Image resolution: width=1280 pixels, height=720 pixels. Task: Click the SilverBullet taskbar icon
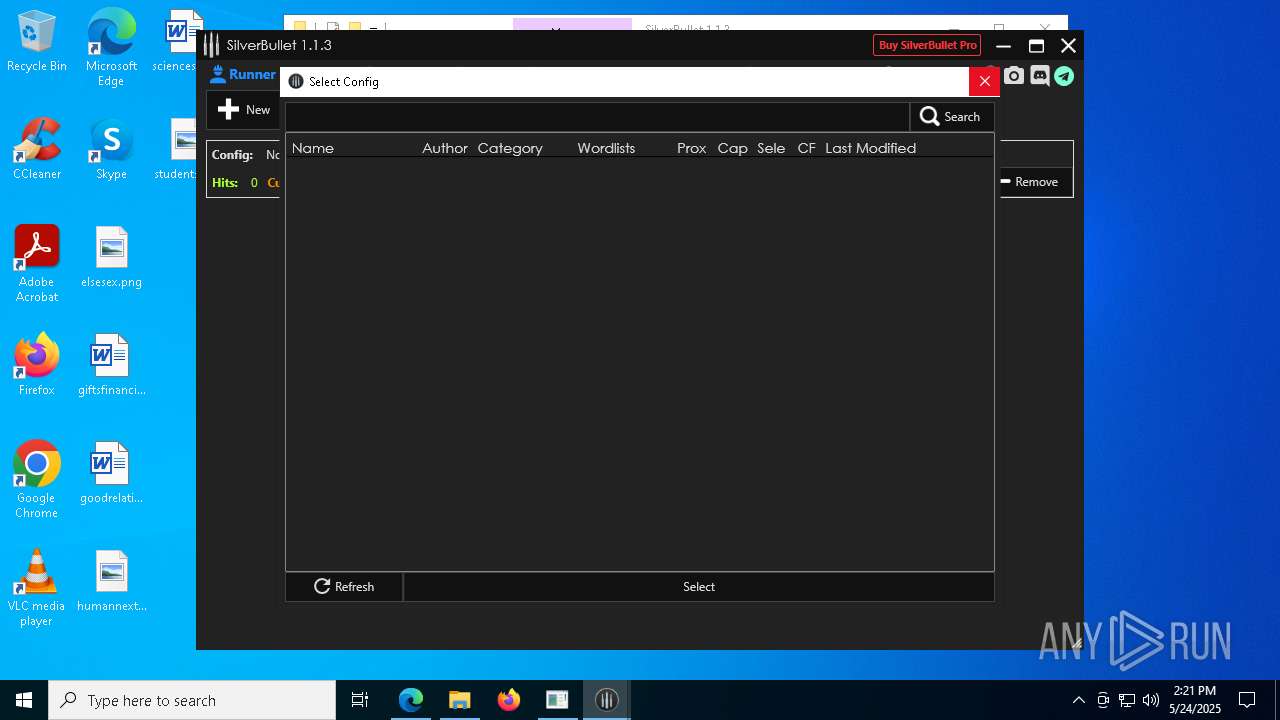pyautogui.click(x=606, y=700)
